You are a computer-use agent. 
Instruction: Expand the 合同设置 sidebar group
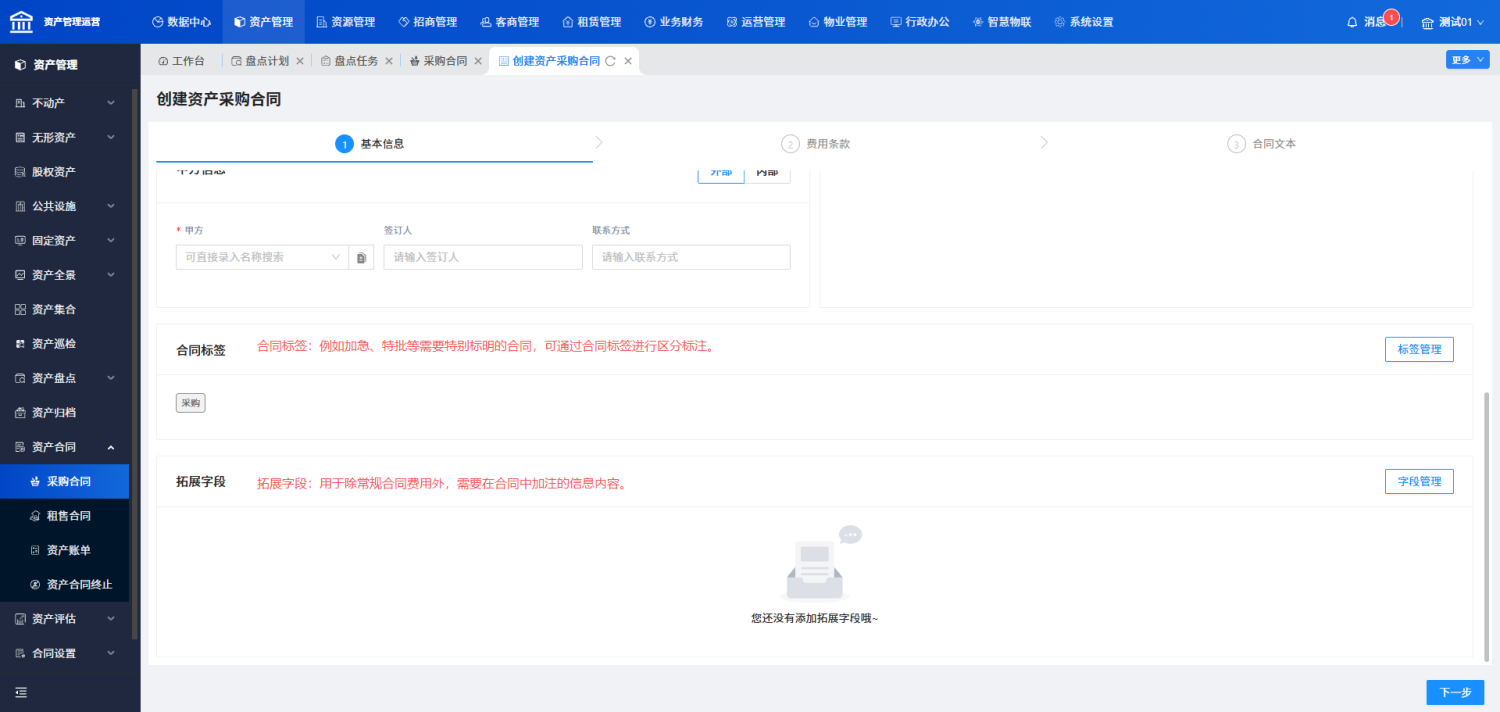click(x=65, y=653)
